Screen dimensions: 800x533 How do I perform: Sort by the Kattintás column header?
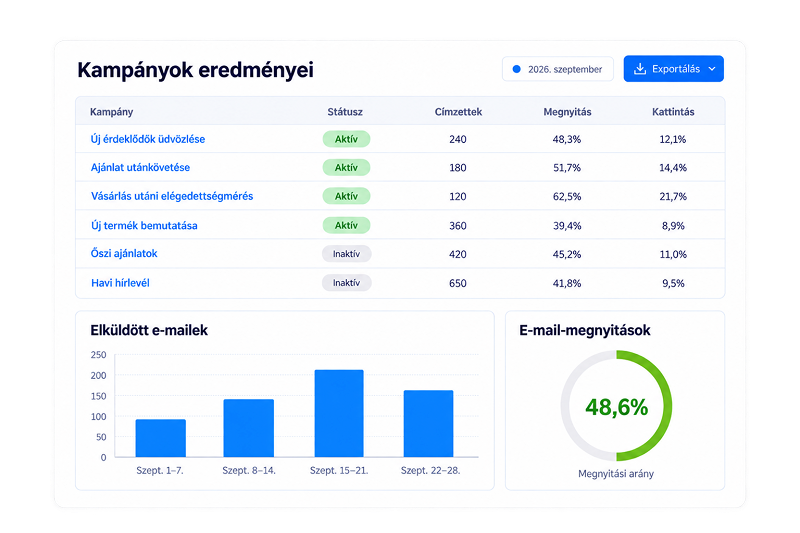point(673,112)
